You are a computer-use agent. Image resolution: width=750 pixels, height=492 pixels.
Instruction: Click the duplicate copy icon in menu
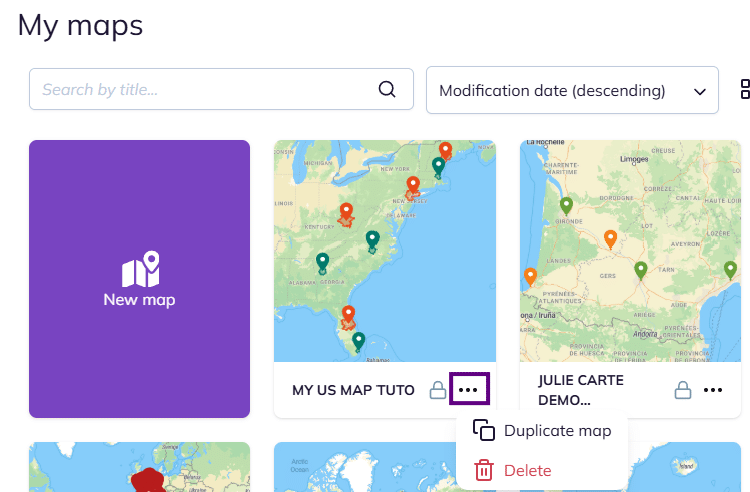[484, 431]
